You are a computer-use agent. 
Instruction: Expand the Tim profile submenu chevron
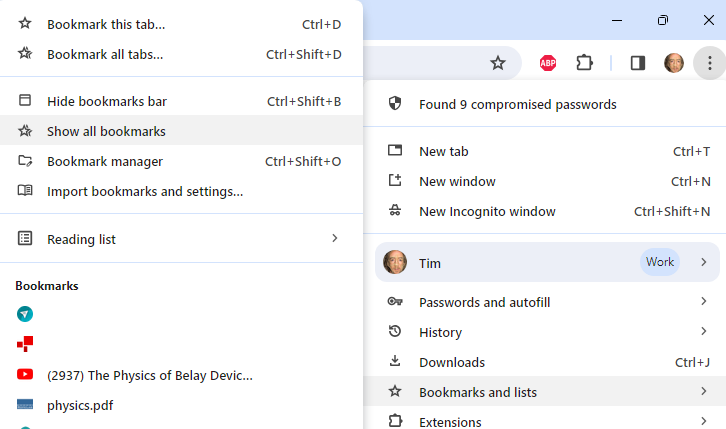704,262
